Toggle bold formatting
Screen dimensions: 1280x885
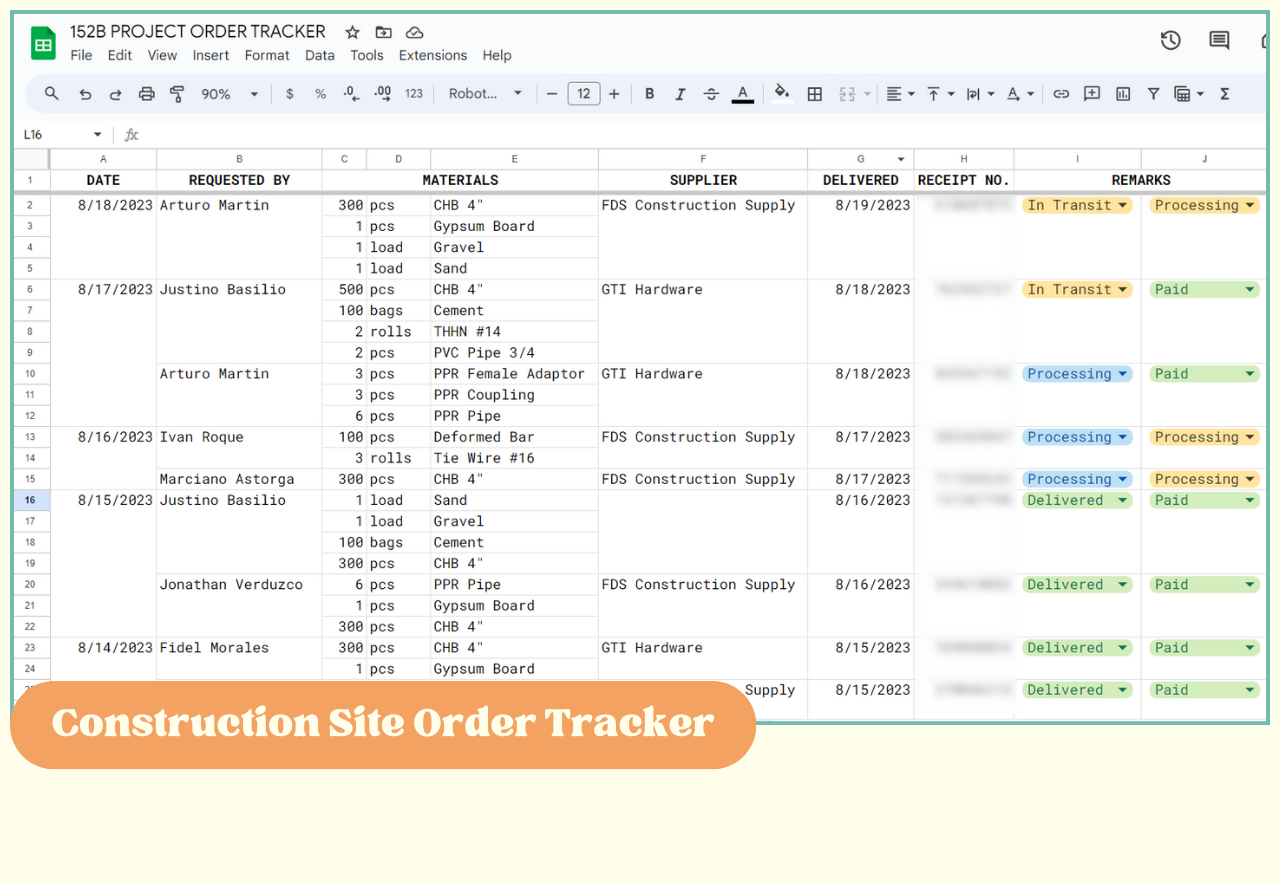pyautogui.click(x=649, y=94)
